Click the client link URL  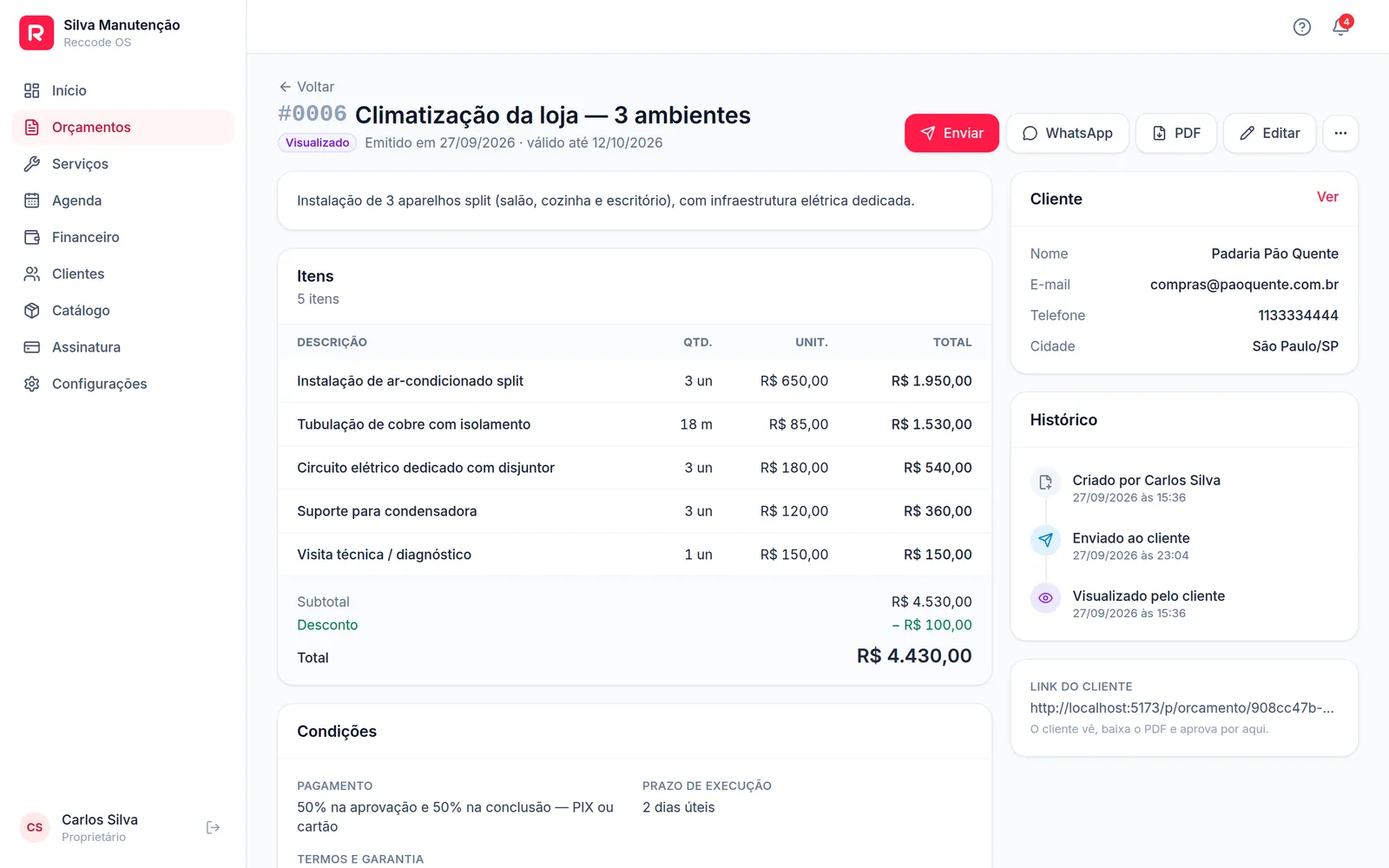[1182, 707]
